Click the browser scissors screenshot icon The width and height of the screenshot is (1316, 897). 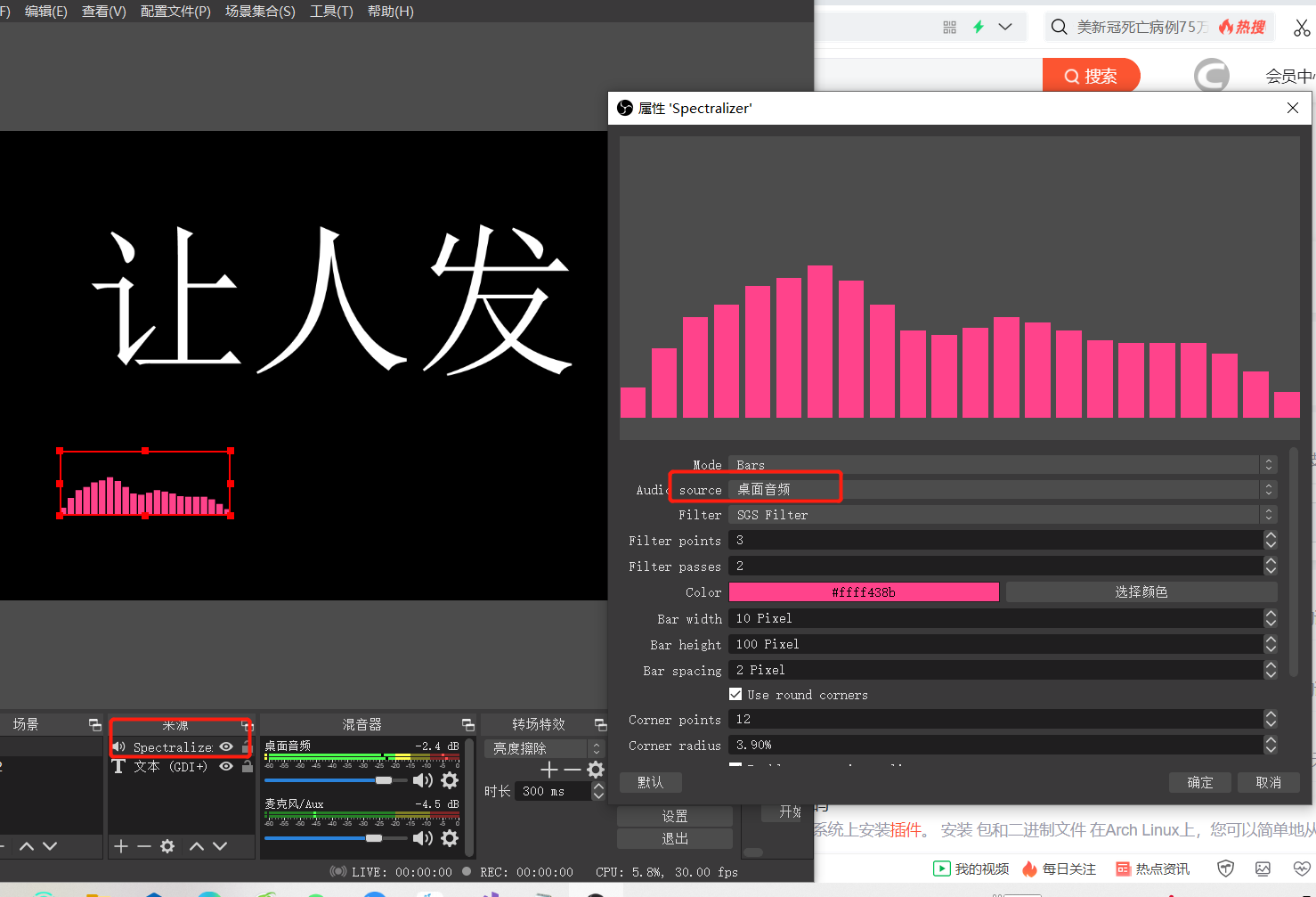(x=1302, y=27)
